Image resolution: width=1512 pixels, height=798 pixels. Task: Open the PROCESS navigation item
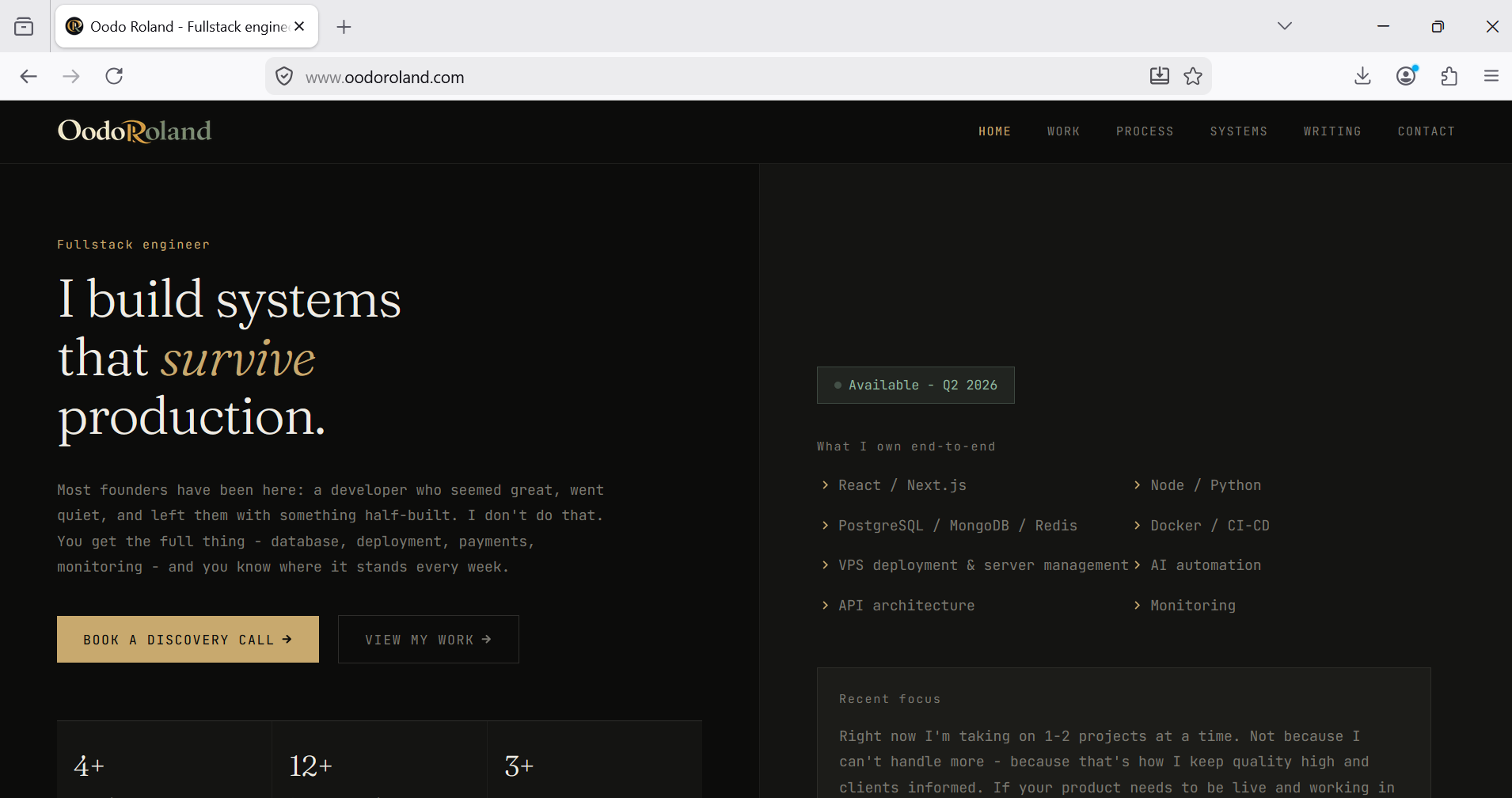pyautogui.click(x=1145, y=131)
